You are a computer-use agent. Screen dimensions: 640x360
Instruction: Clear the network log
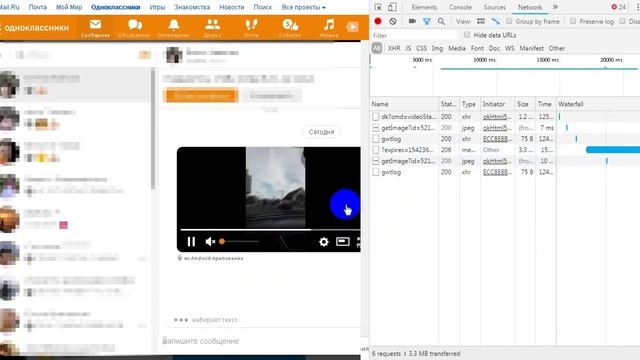pos(393,21)
